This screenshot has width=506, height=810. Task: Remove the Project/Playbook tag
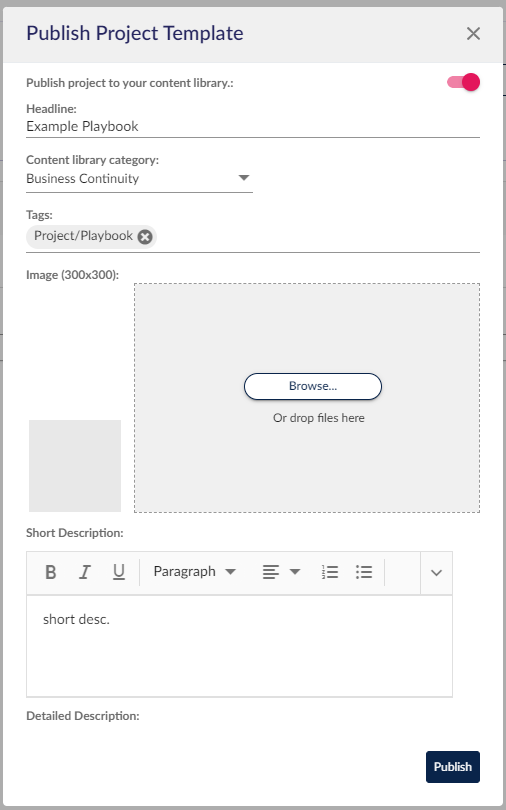pyautogui.click(x=145, y=237)
